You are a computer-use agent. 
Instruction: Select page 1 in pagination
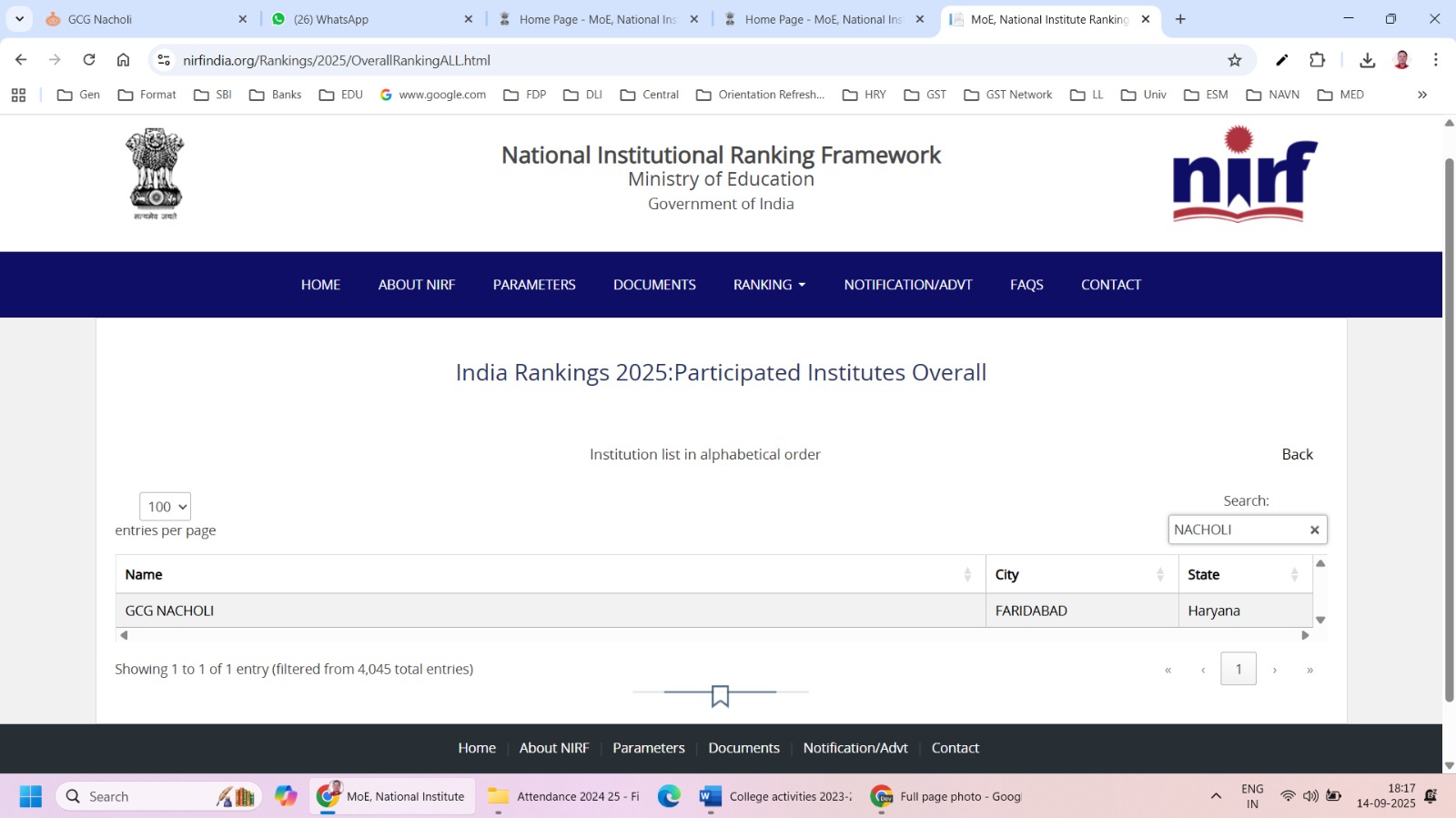[x=1239, y=669]
